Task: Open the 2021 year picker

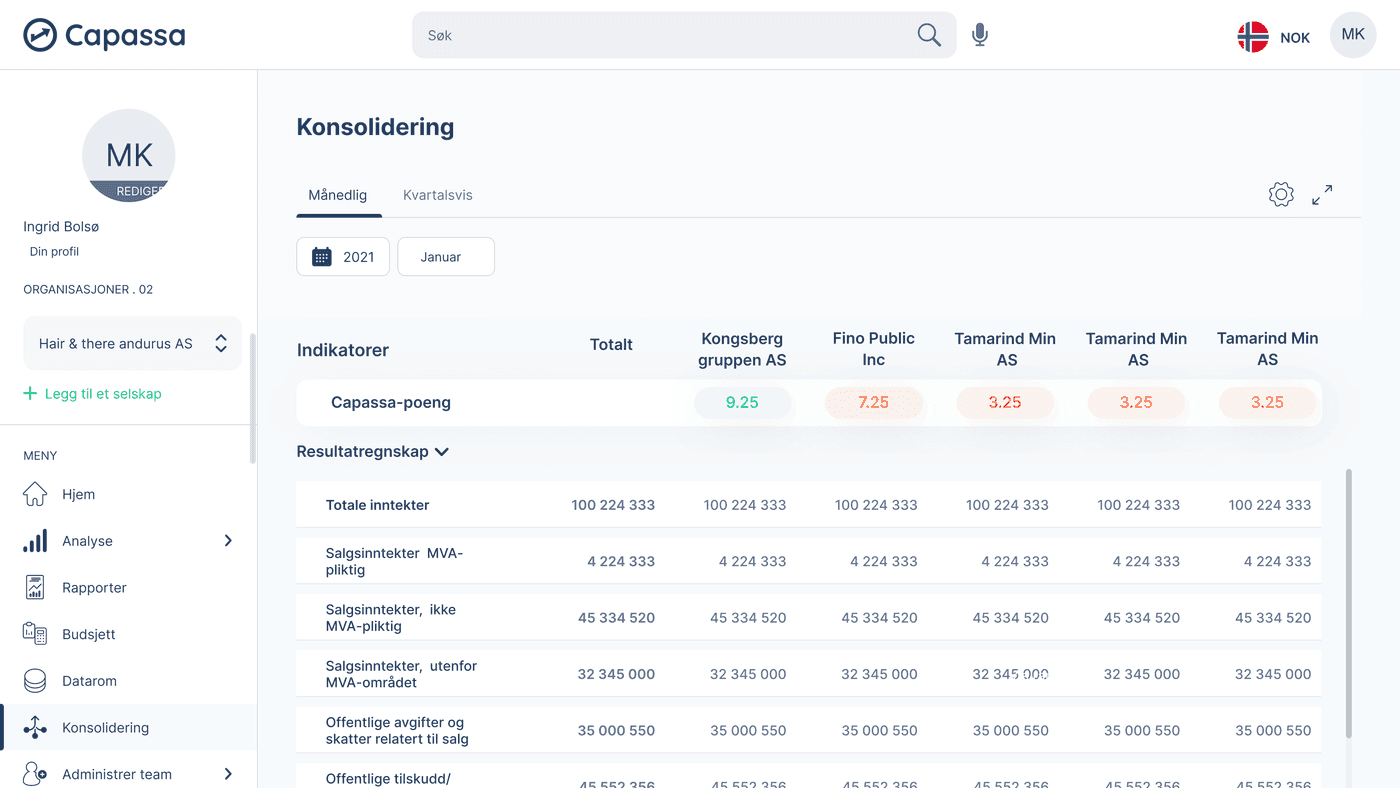Action: pyautogui.click(x=343, y=257)
